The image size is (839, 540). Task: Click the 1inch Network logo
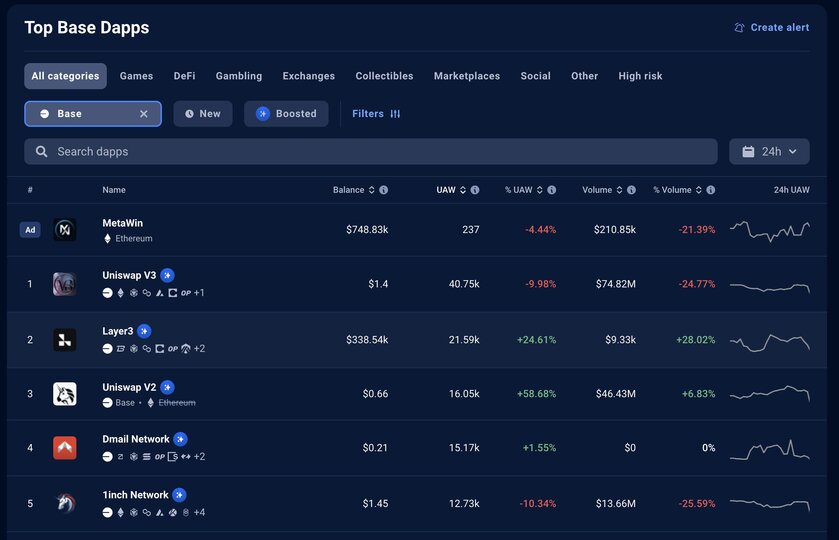[65, 504]
